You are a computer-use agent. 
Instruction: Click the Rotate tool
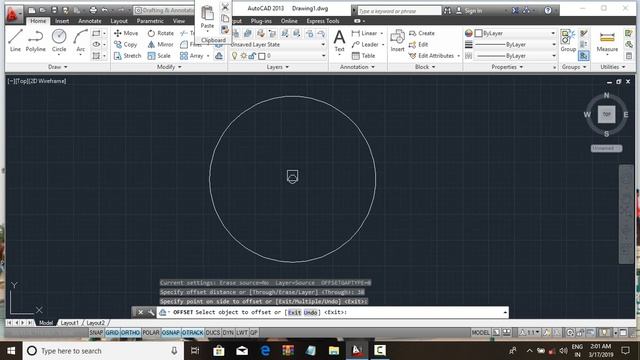pyautogui.click(x=161, y=33)
